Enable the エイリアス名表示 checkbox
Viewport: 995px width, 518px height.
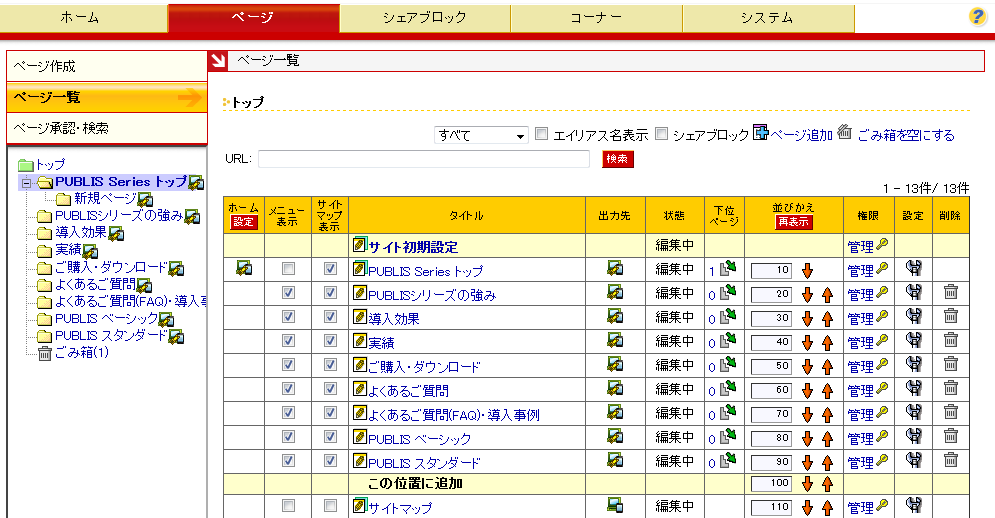(542, 134)
